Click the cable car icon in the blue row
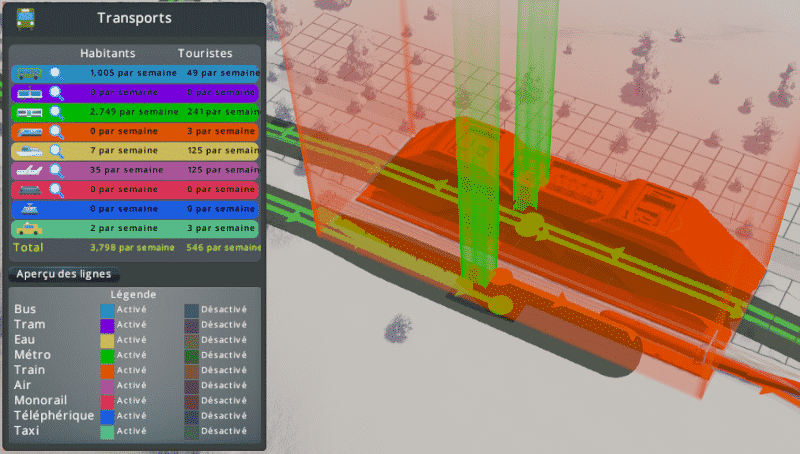 29,209
